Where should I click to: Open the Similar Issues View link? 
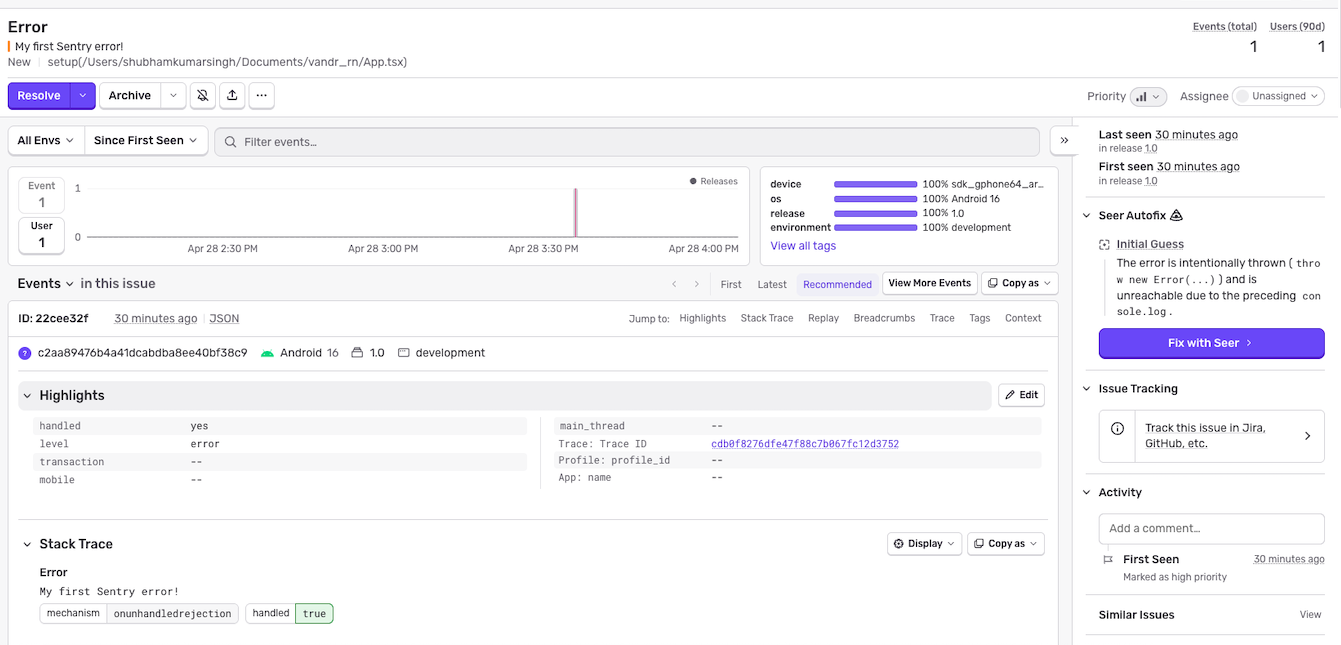click(x=1310, y=615)
